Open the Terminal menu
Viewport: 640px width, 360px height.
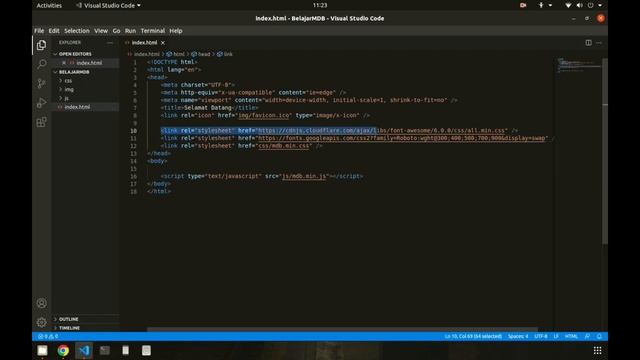pos(153,31)
